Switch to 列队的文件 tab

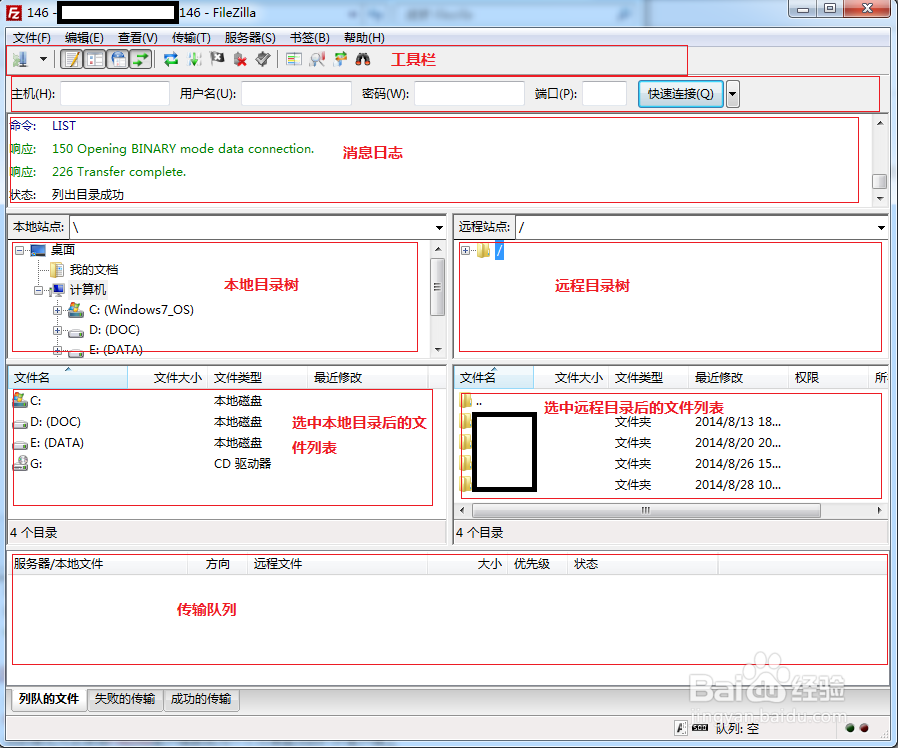click(49, 699)
